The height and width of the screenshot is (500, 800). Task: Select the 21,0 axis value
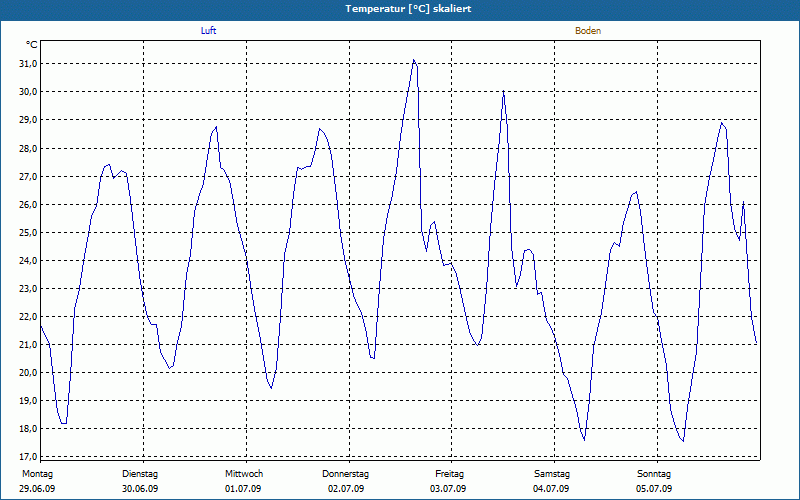[x=28, y=345]
